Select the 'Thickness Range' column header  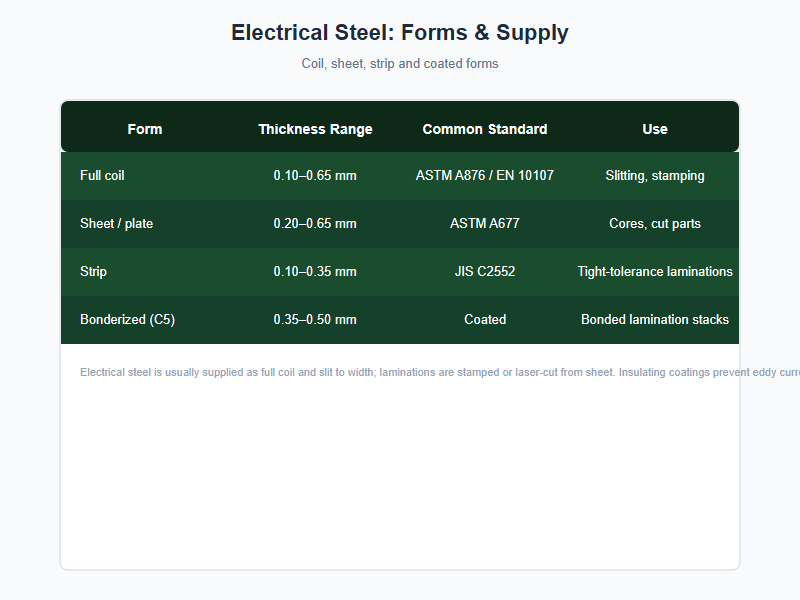315,129
